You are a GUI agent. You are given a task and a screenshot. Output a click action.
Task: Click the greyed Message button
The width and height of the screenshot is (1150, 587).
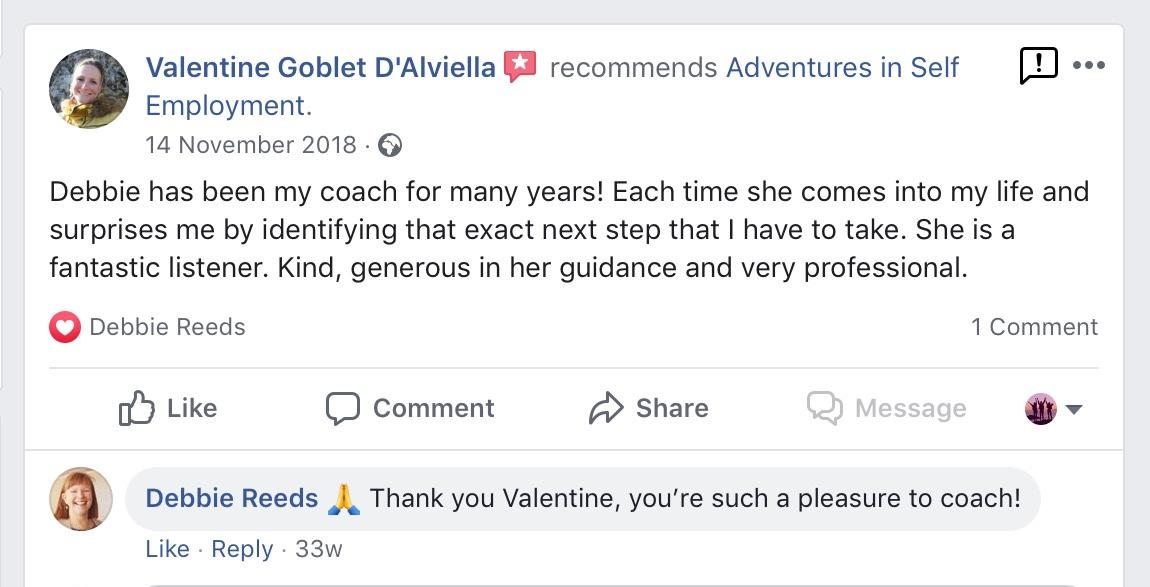(886, 408)
